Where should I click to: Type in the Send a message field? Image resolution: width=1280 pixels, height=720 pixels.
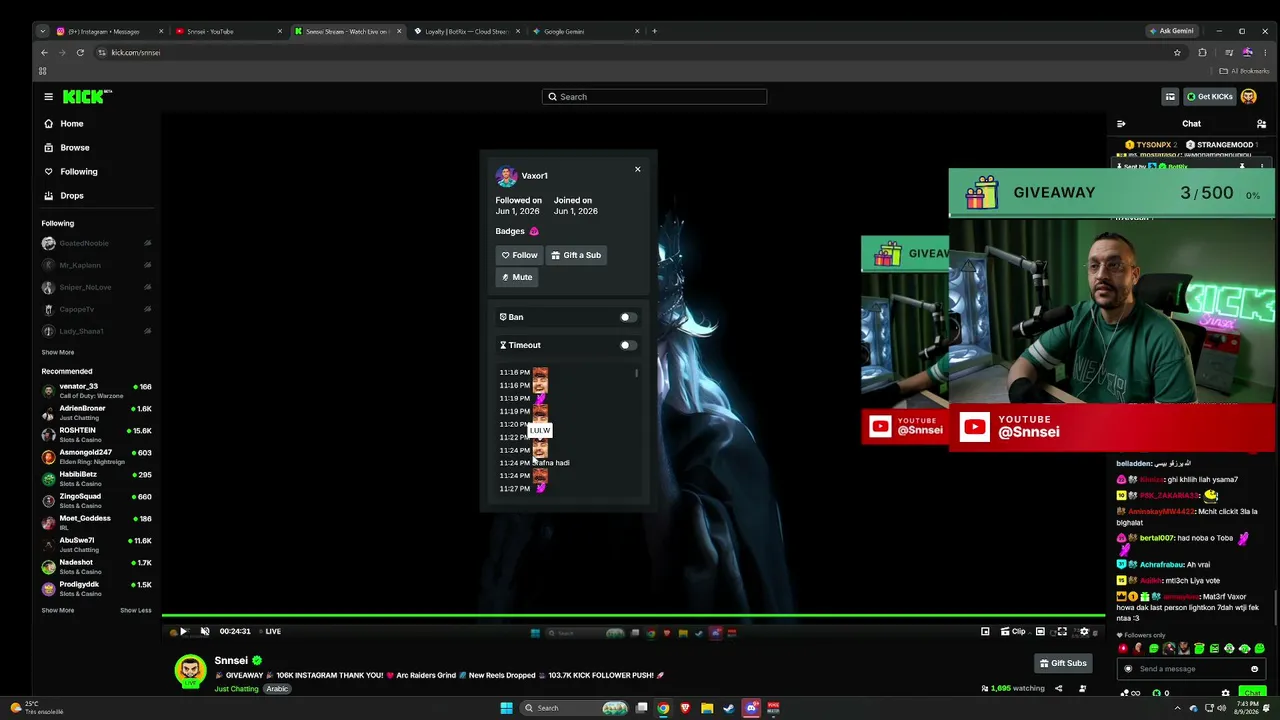tap(1190, 669)
